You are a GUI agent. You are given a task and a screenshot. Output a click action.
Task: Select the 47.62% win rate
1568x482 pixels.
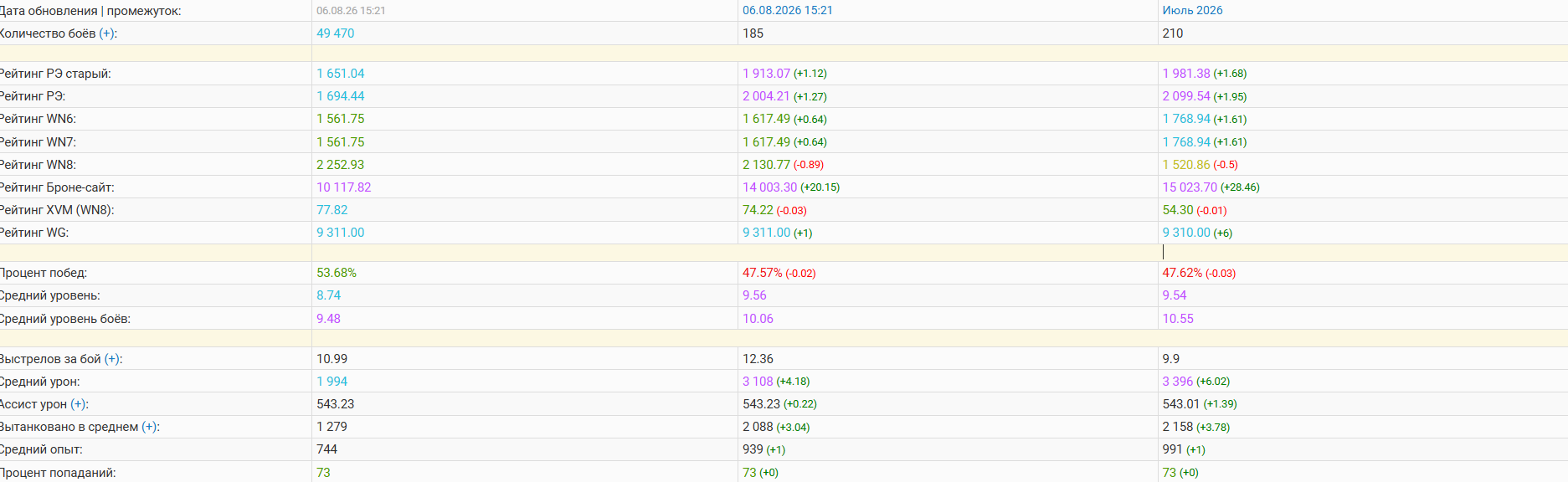coord(1182,273)
